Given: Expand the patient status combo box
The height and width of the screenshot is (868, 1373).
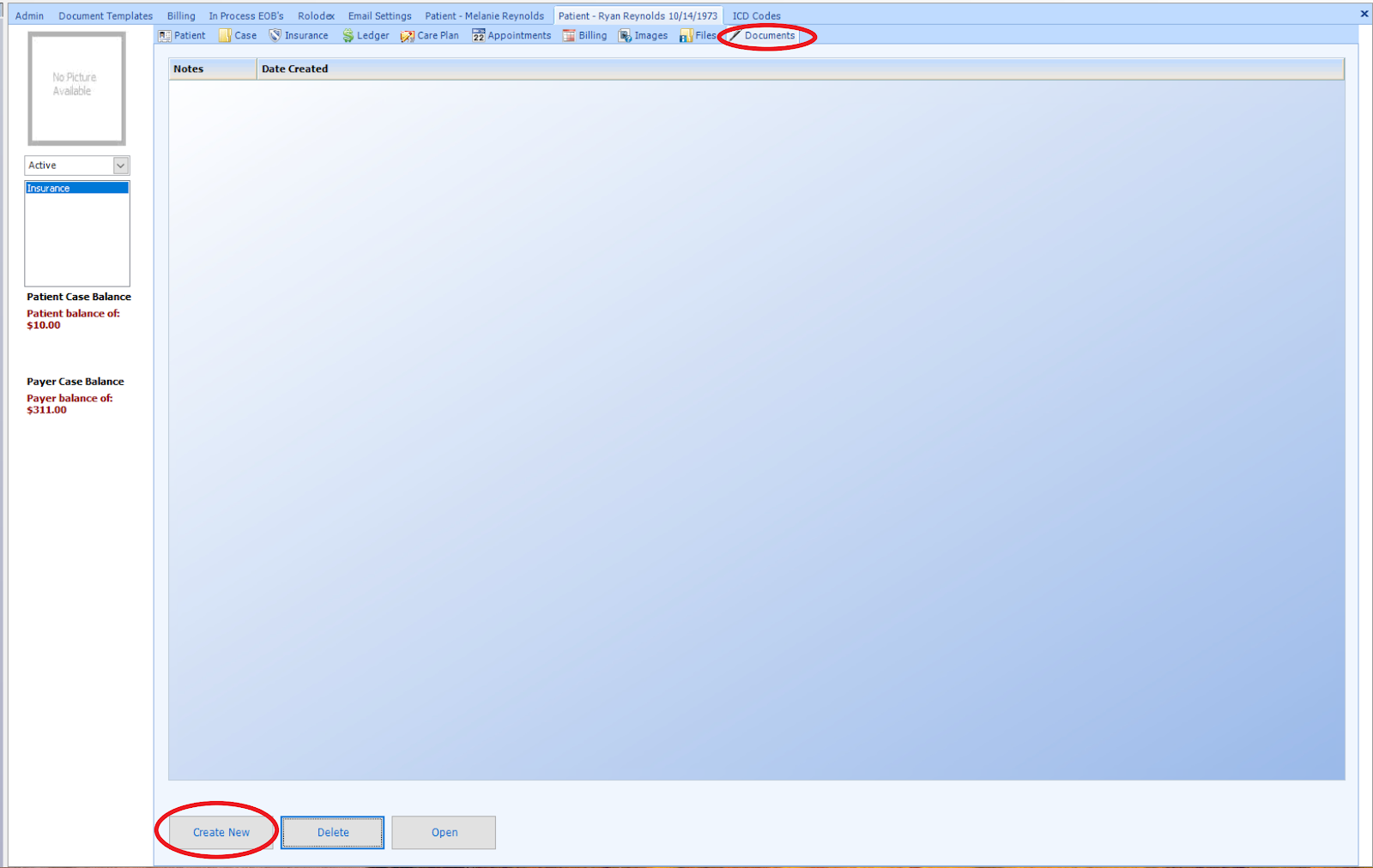Looking at the screenshot, I should pyautogui.click(x=120, y=165).
